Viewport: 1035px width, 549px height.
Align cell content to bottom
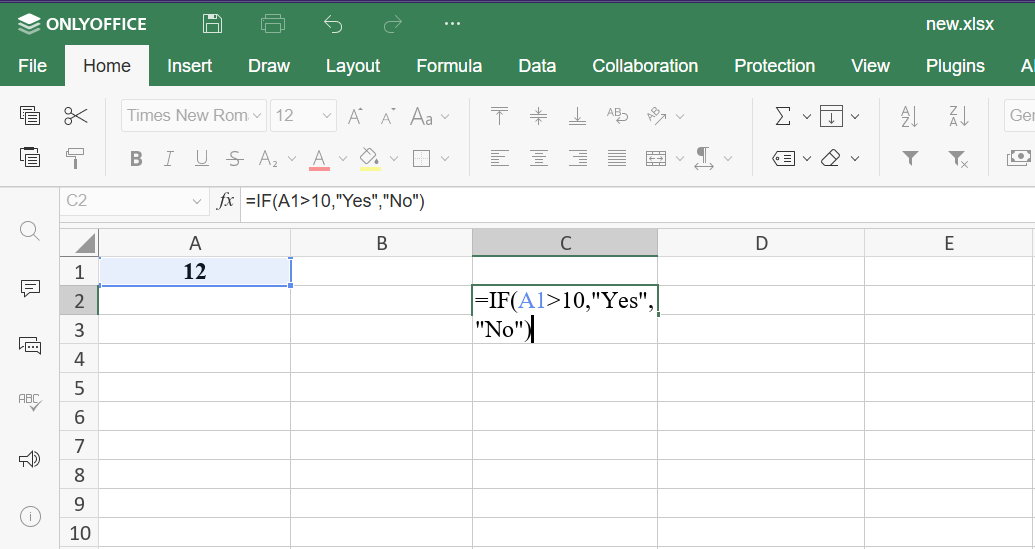pyautogui.click(x=578, y=116)
